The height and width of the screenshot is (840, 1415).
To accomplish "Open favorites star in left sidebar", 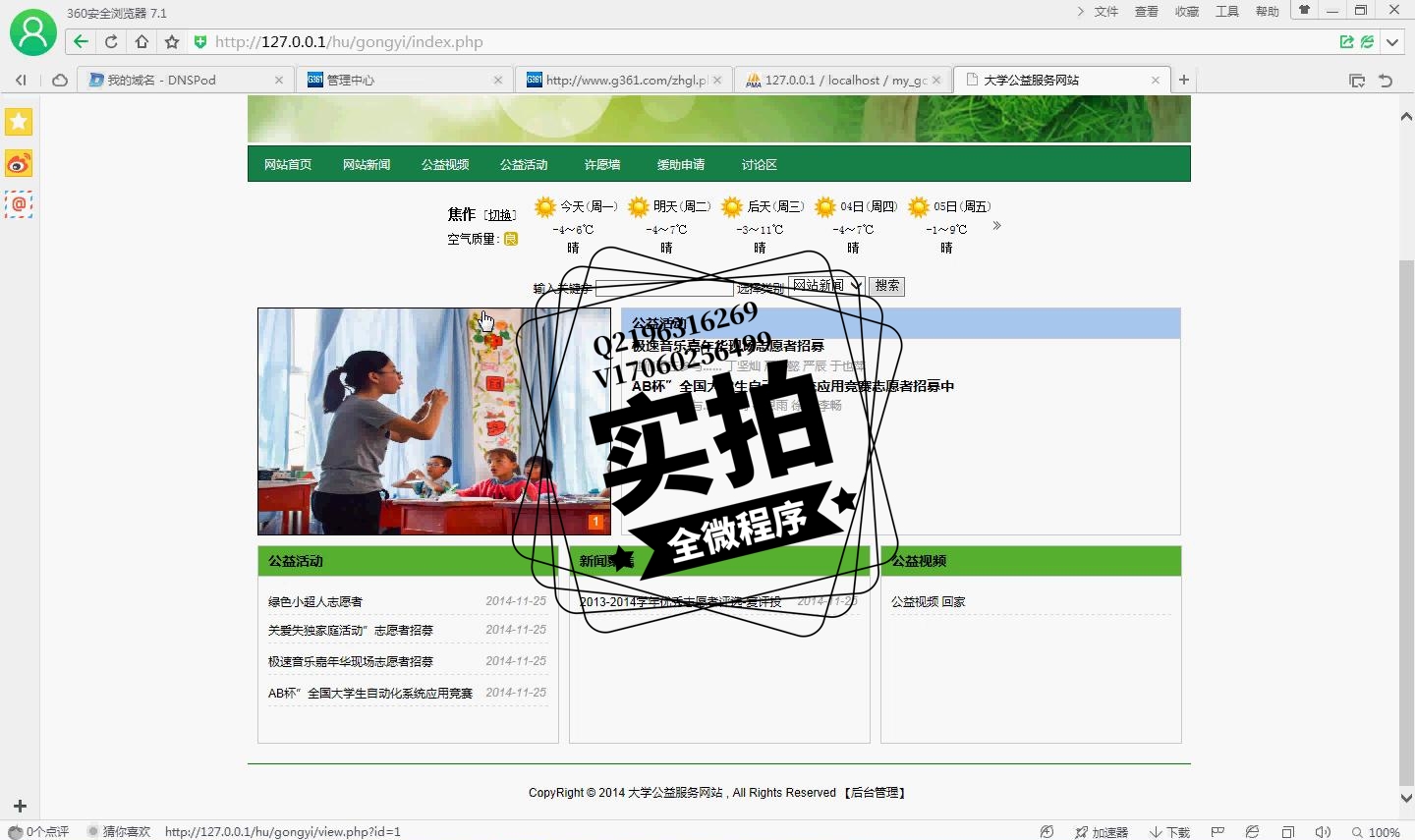I will click(19, 122).
